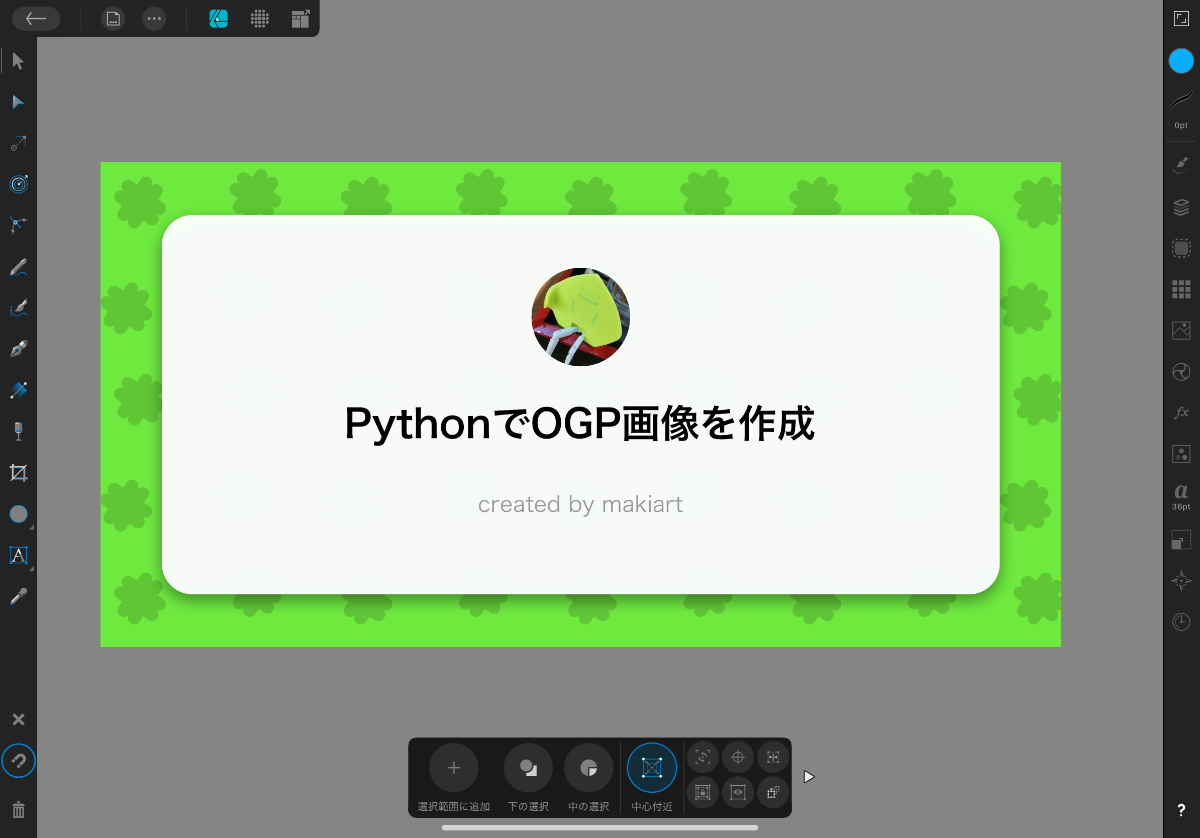
Task: Select the Crop tool
Action: click(18, 472)
